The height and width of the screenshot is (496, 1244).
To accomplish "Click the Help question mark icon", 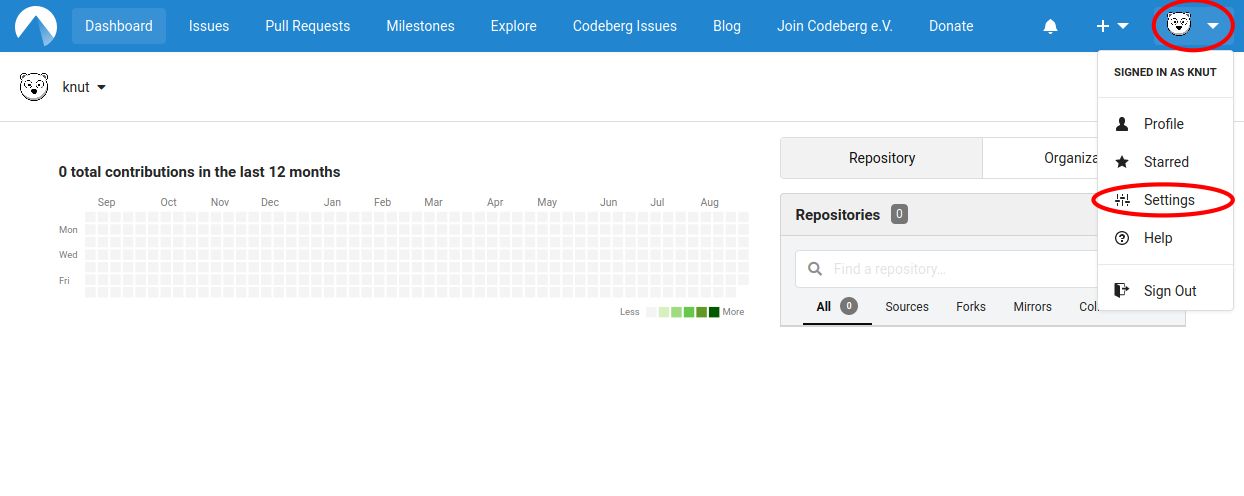I will tap(1122, 238).
